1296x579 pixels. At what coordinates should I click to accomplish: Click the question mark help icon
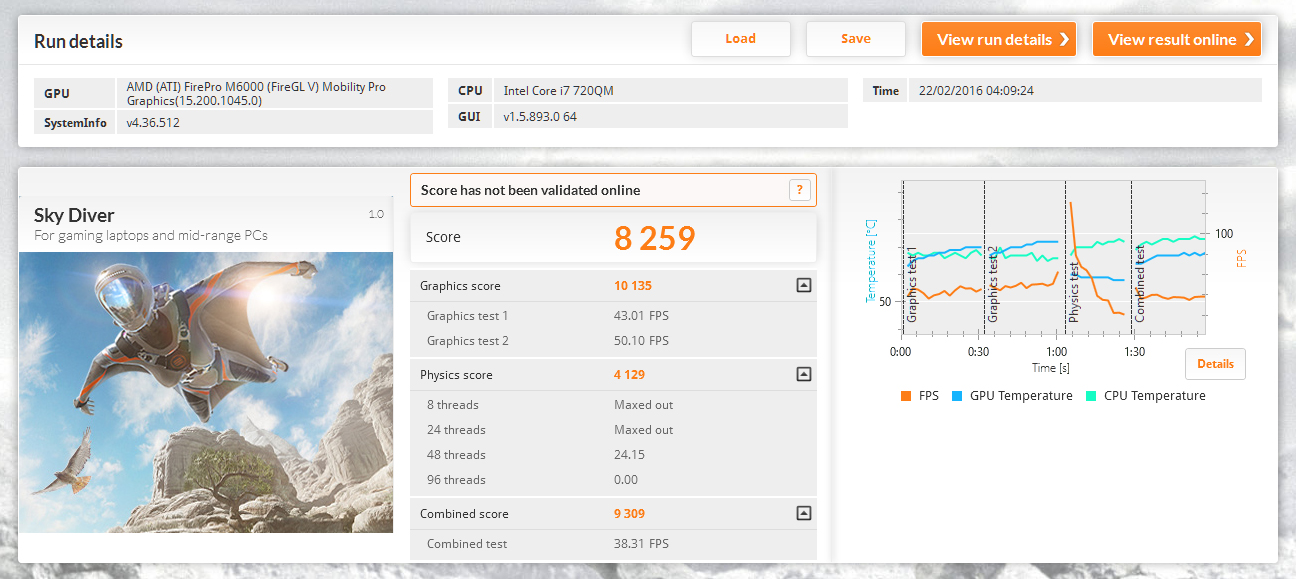[799, 190]
